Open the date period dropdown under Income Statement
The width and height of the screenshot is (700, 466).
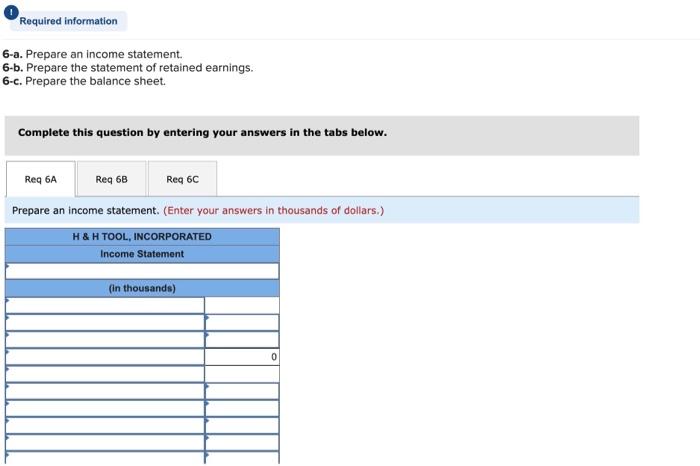coord(142,271)
